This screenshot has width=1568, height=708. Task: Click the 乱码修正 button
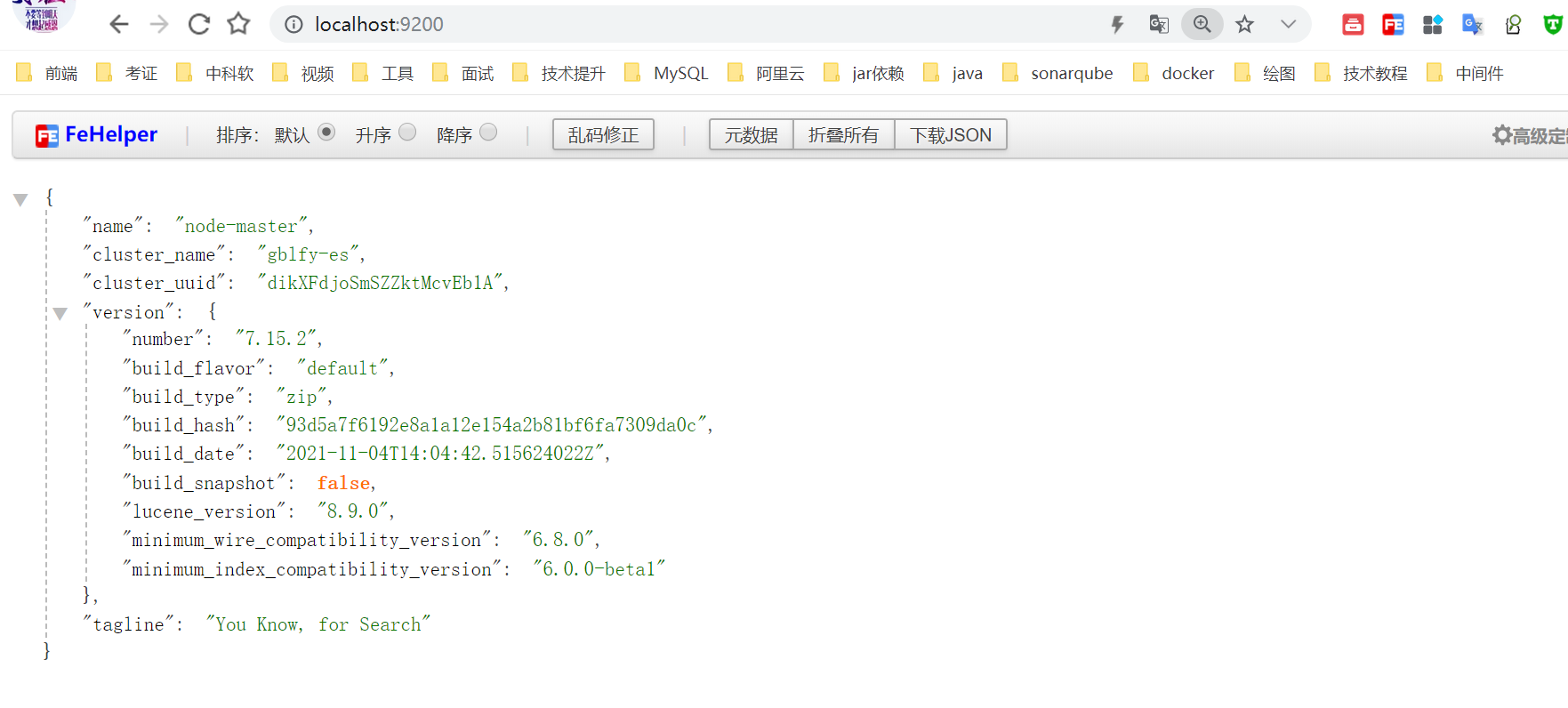click(x=603, y=134)
